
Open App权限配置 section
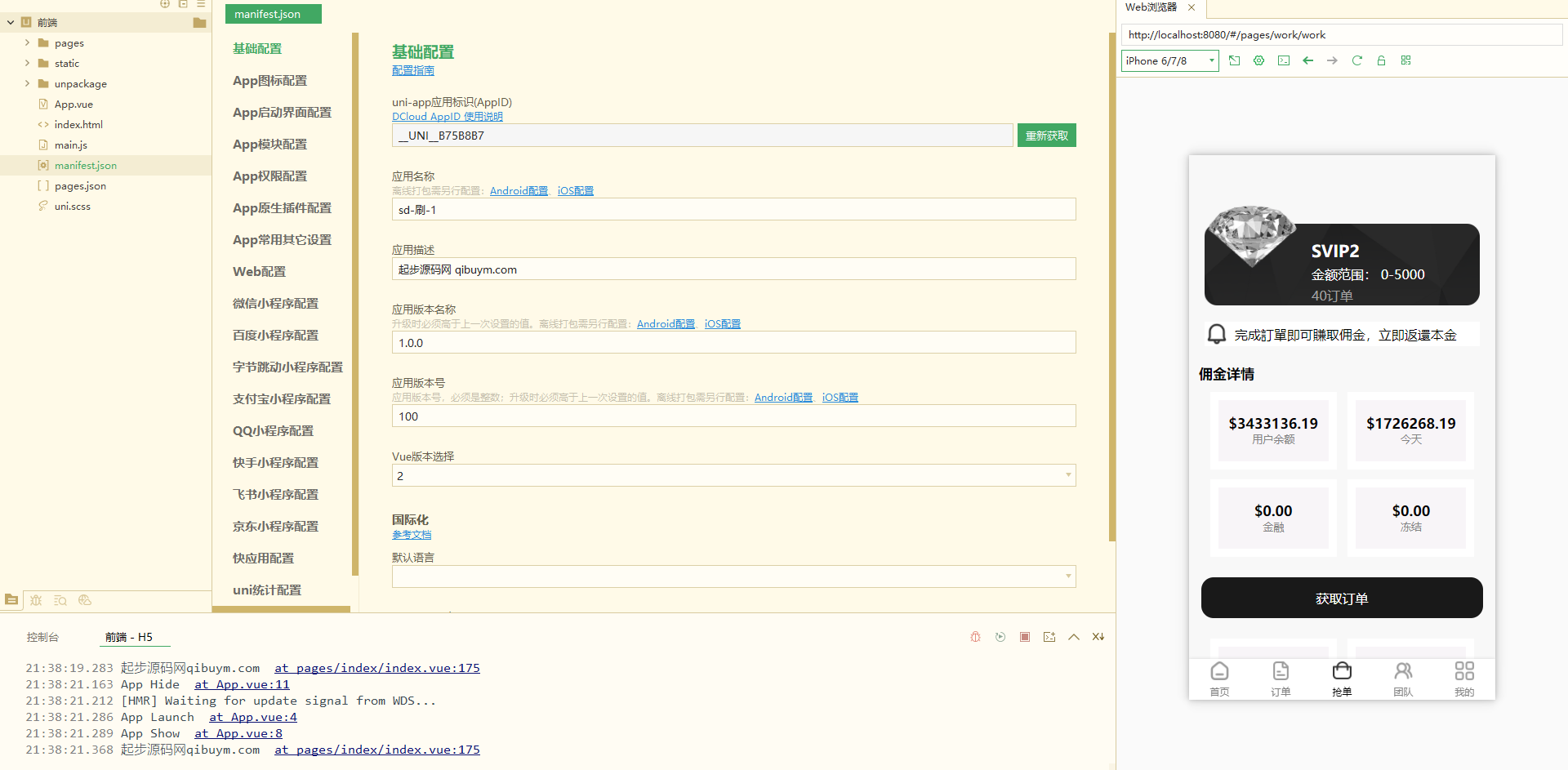tap(269, 176)
